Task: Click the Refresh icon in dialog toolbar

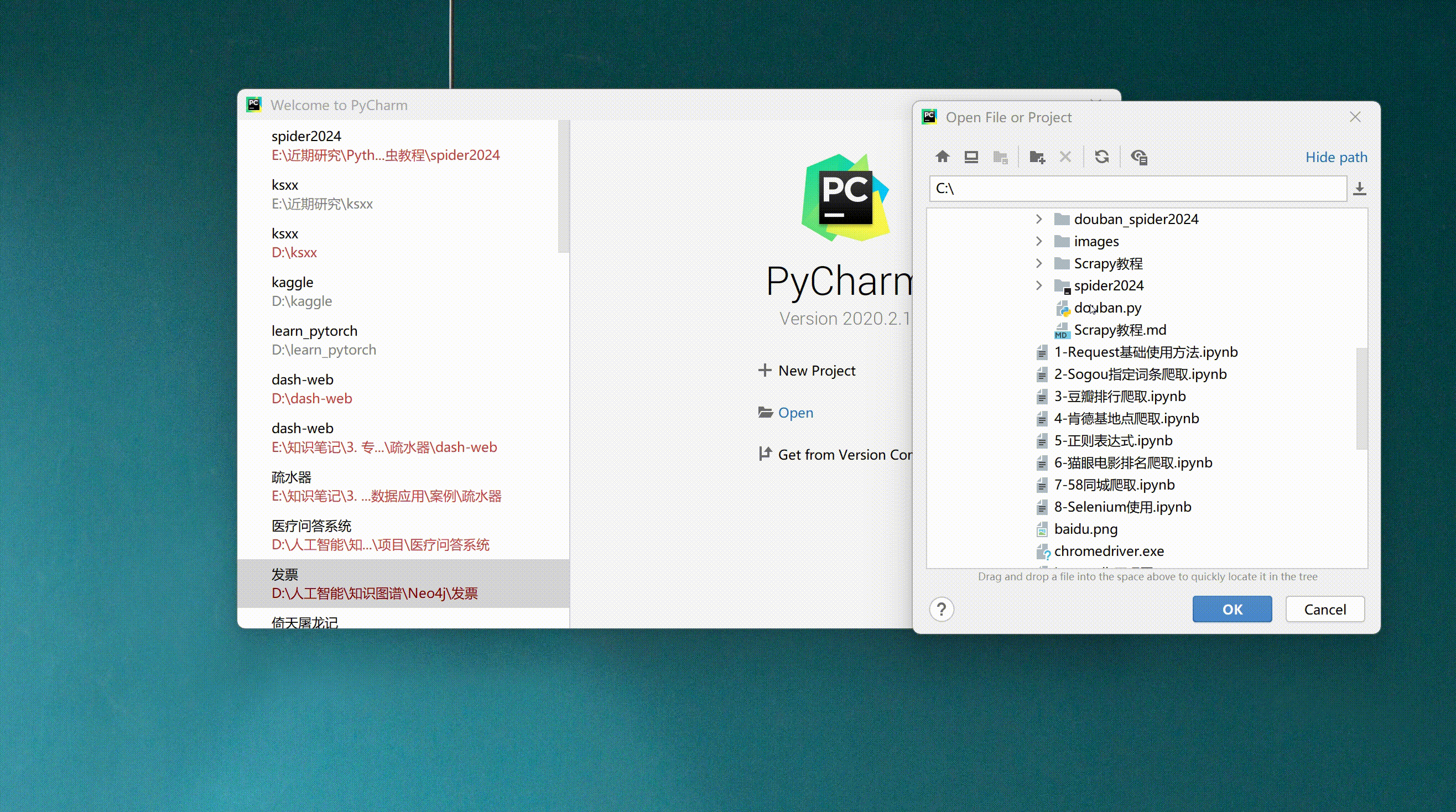Action: click(1101, 157)
